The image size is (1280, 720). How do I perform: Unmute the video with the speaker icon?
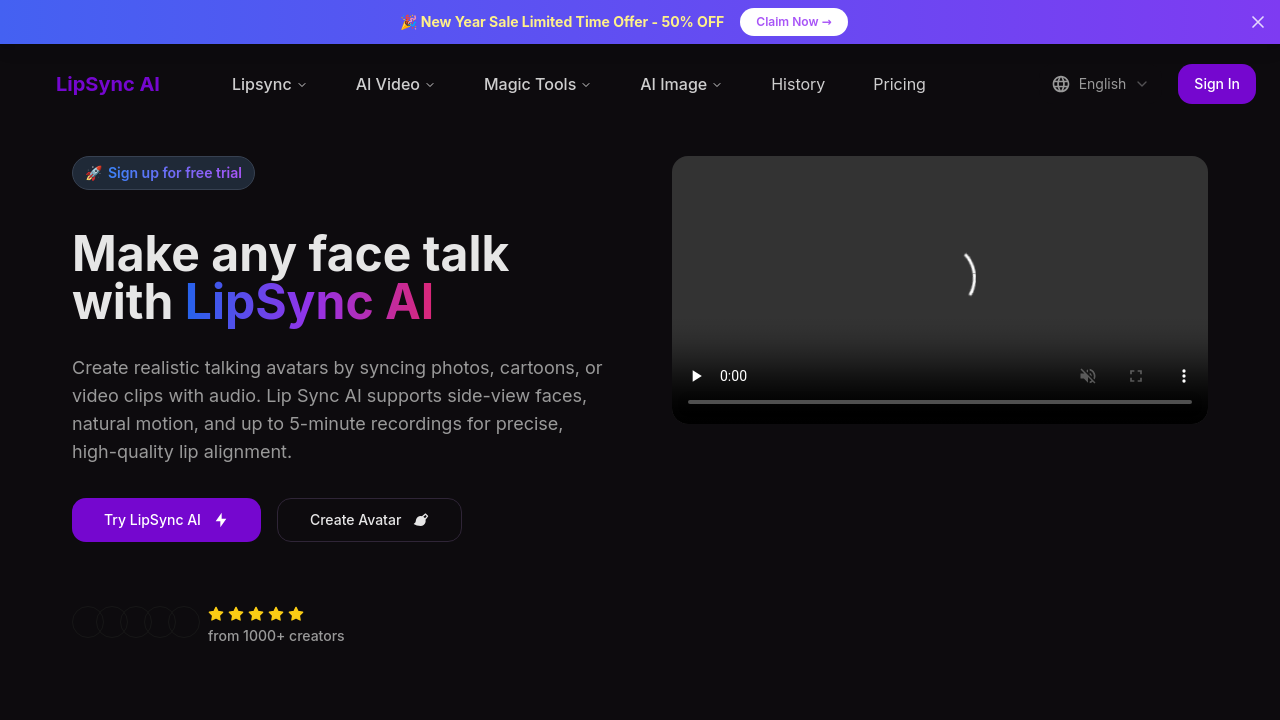[x=1088, y=376]
